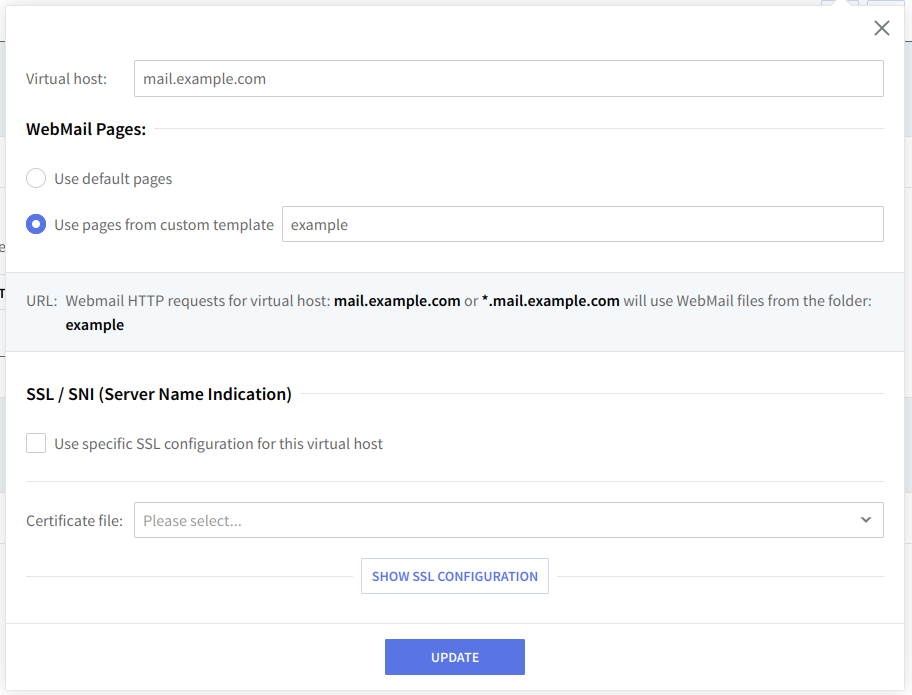Click the SSL / SNI section heading
Viewport: 912px width, 695px height.
click(159, 394)
